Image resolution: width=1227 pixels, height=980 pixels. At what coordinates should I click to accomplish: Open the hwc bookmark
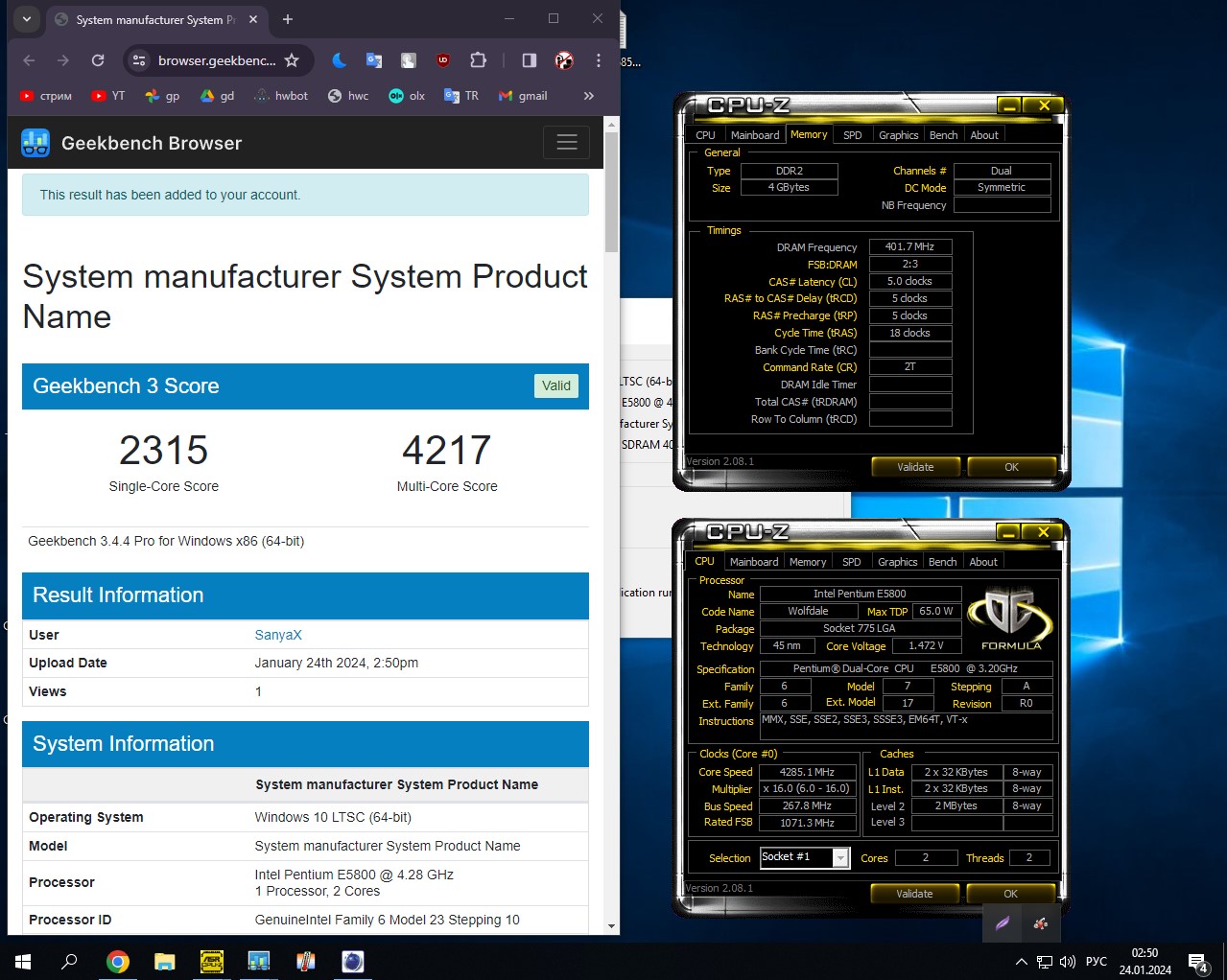point(348,96)
